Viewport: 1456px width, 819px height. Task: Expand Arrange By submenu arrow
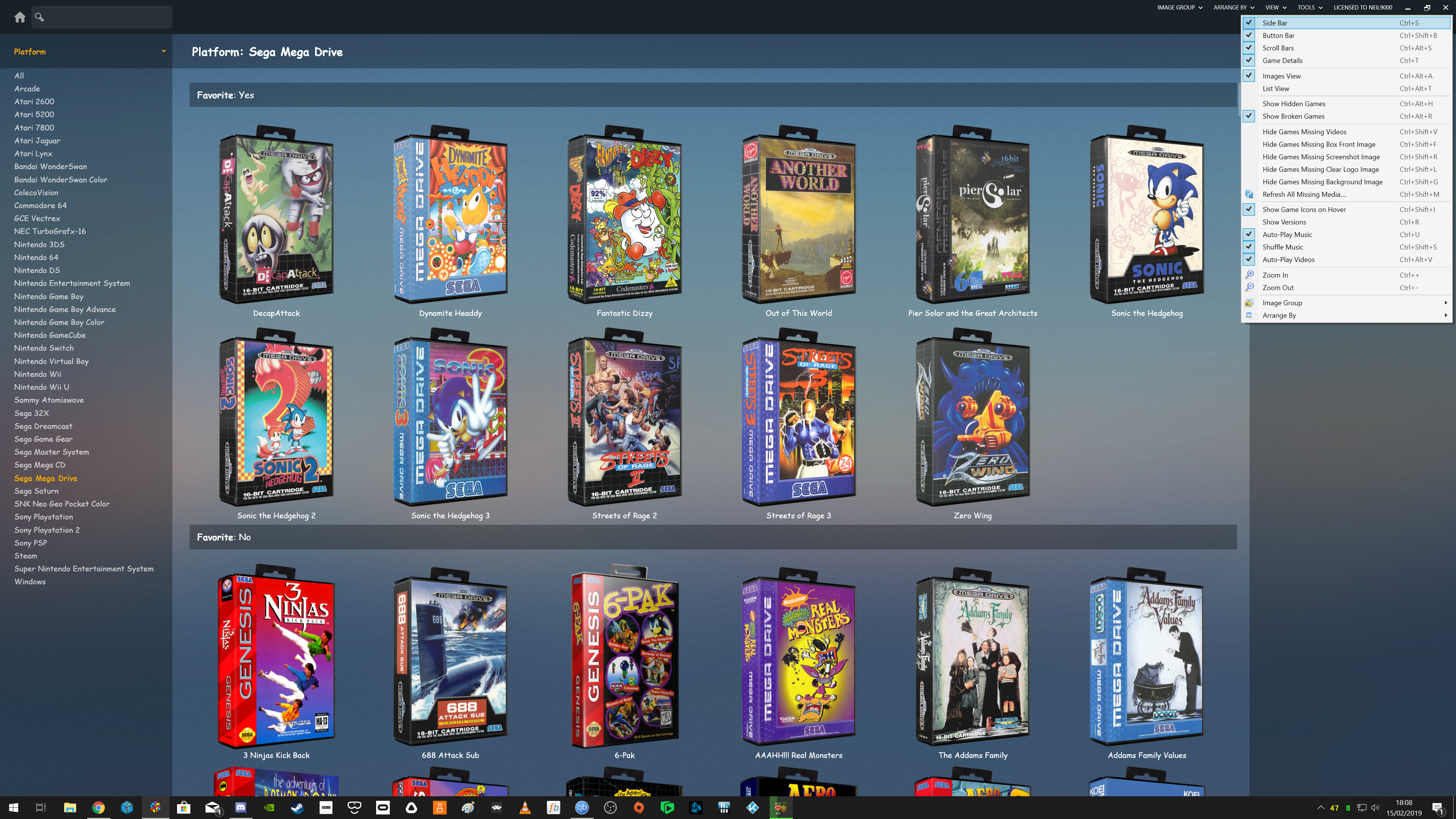coord(1446,315)
